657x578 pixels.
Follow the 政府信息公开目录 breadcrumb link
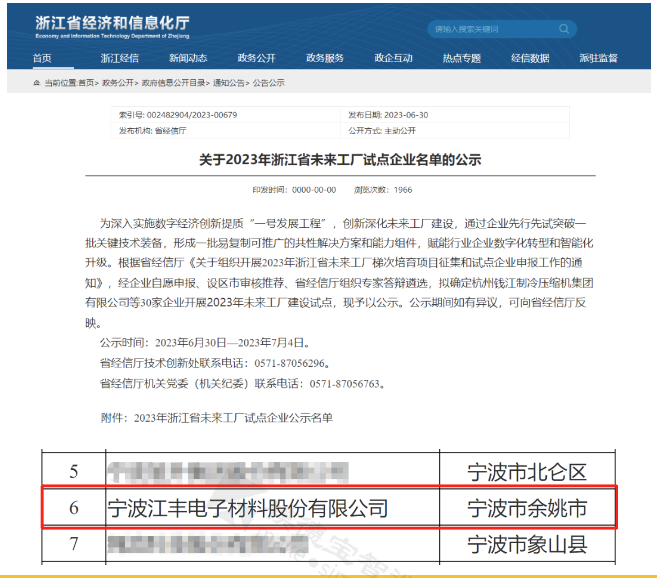click(173, 83)
